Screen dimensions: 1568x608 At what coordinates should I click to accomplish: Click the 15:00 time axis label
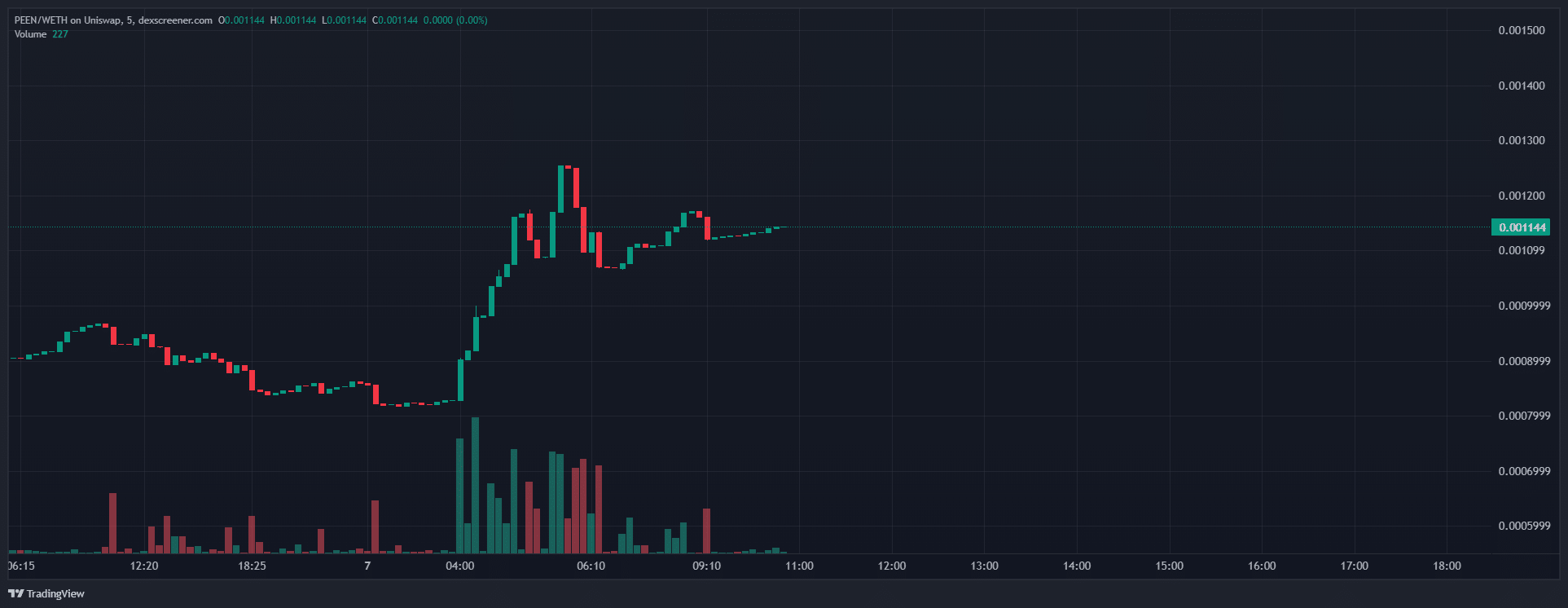(1170, 566)
